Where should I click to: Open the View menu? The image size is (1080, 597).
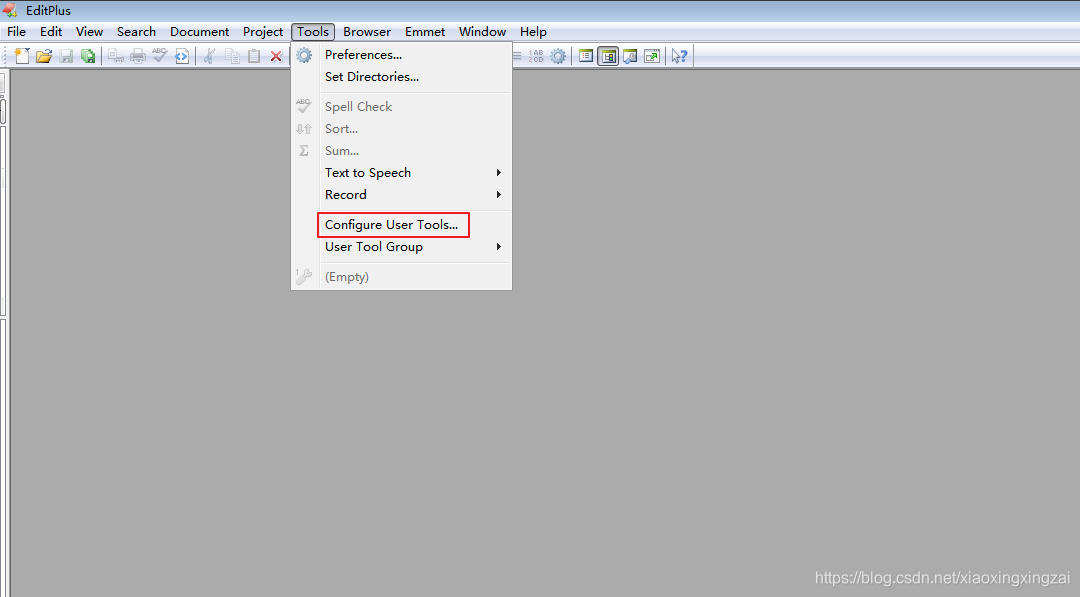click(x=90, y=32)
